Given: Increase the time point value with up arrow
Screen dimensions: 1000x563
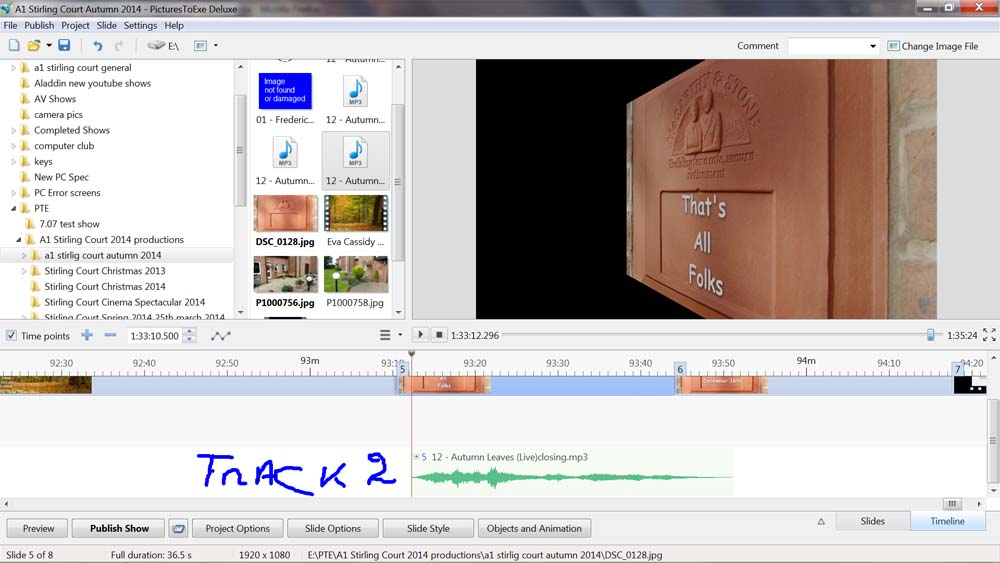Looking at the screenshot, I should point(189,332).
